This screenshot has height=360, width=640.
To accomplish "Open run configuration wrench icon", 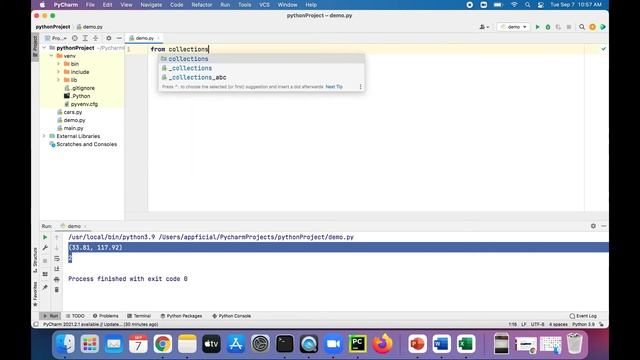I will [x=45, y=248].
